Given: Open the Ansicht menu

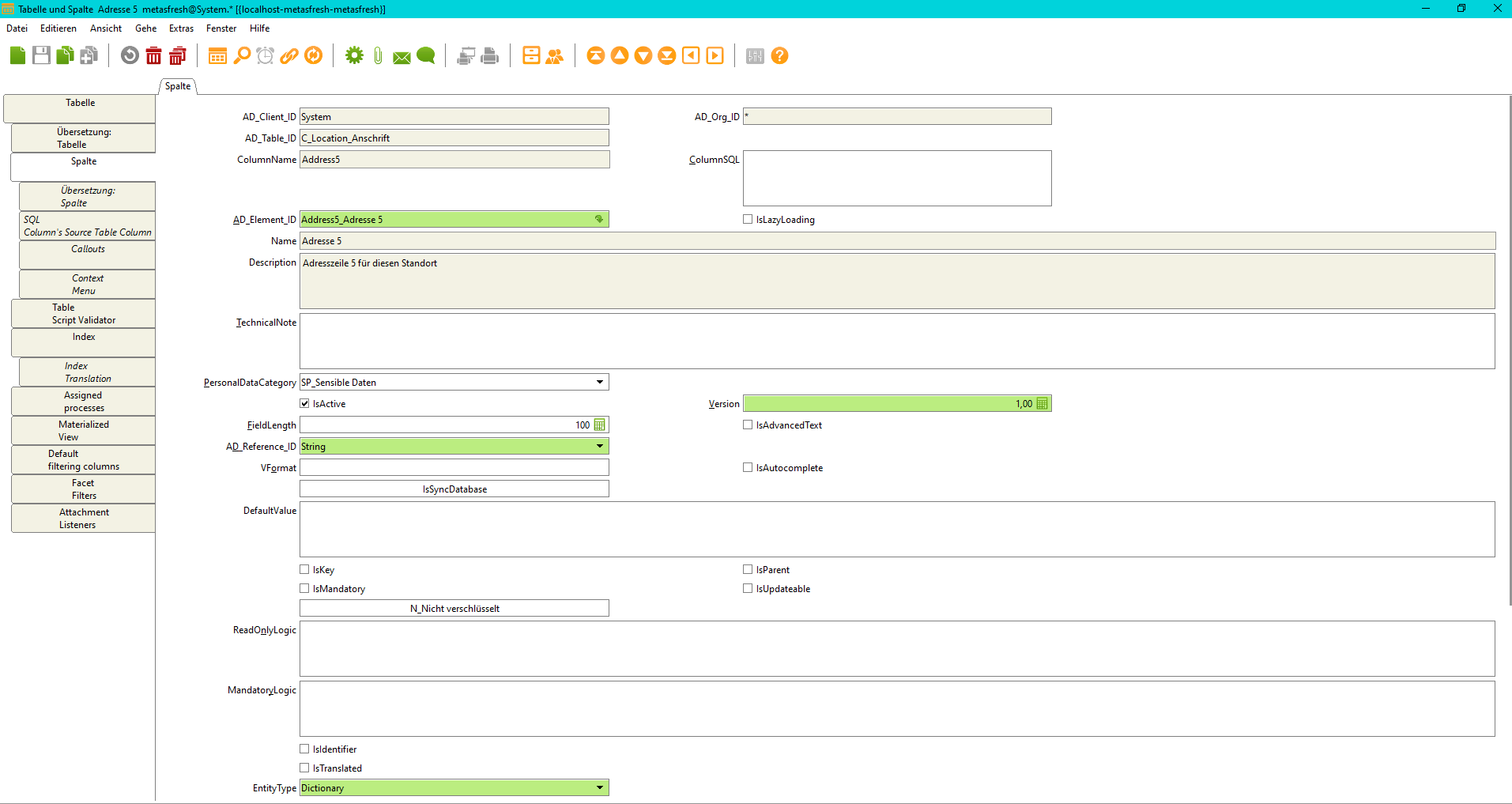Looking at the screenshot, I should coord(106,28).
